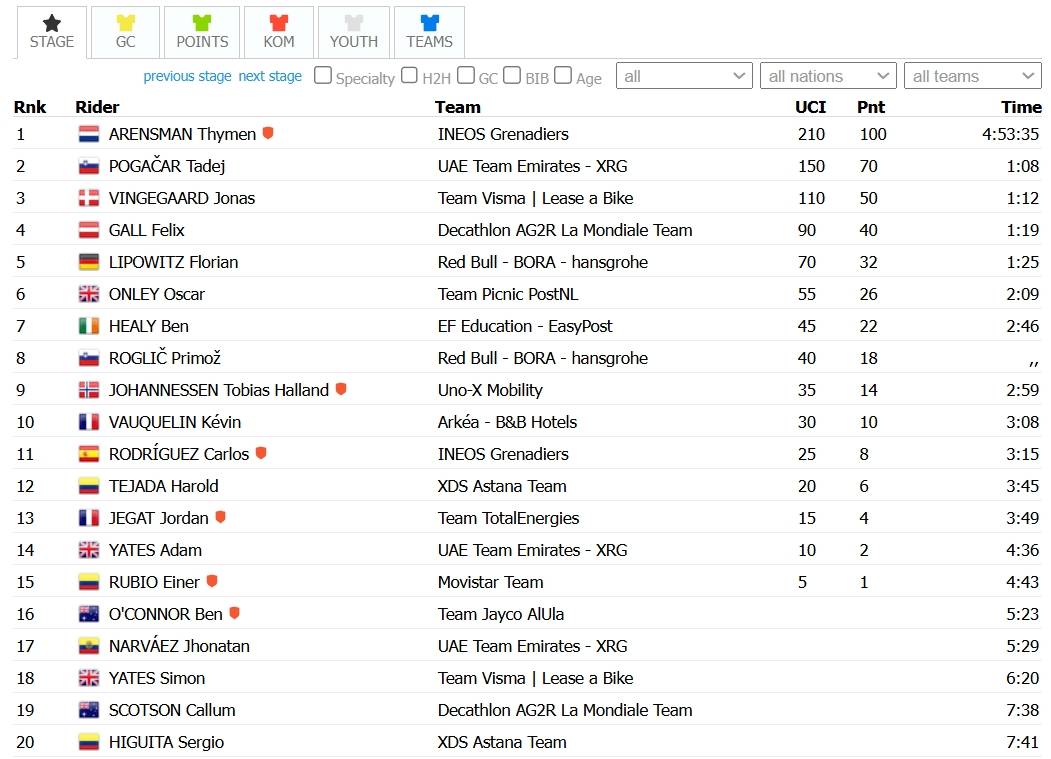The width and height of the screenshot is (1051, 759).
Task: Click orange badge beside JOHANNESSEN Tobias Halland
Action: pos(341,389)
